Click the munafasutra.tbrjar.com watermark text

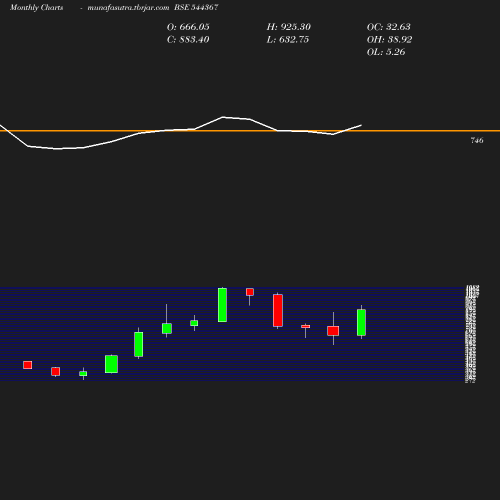[128, 7]
